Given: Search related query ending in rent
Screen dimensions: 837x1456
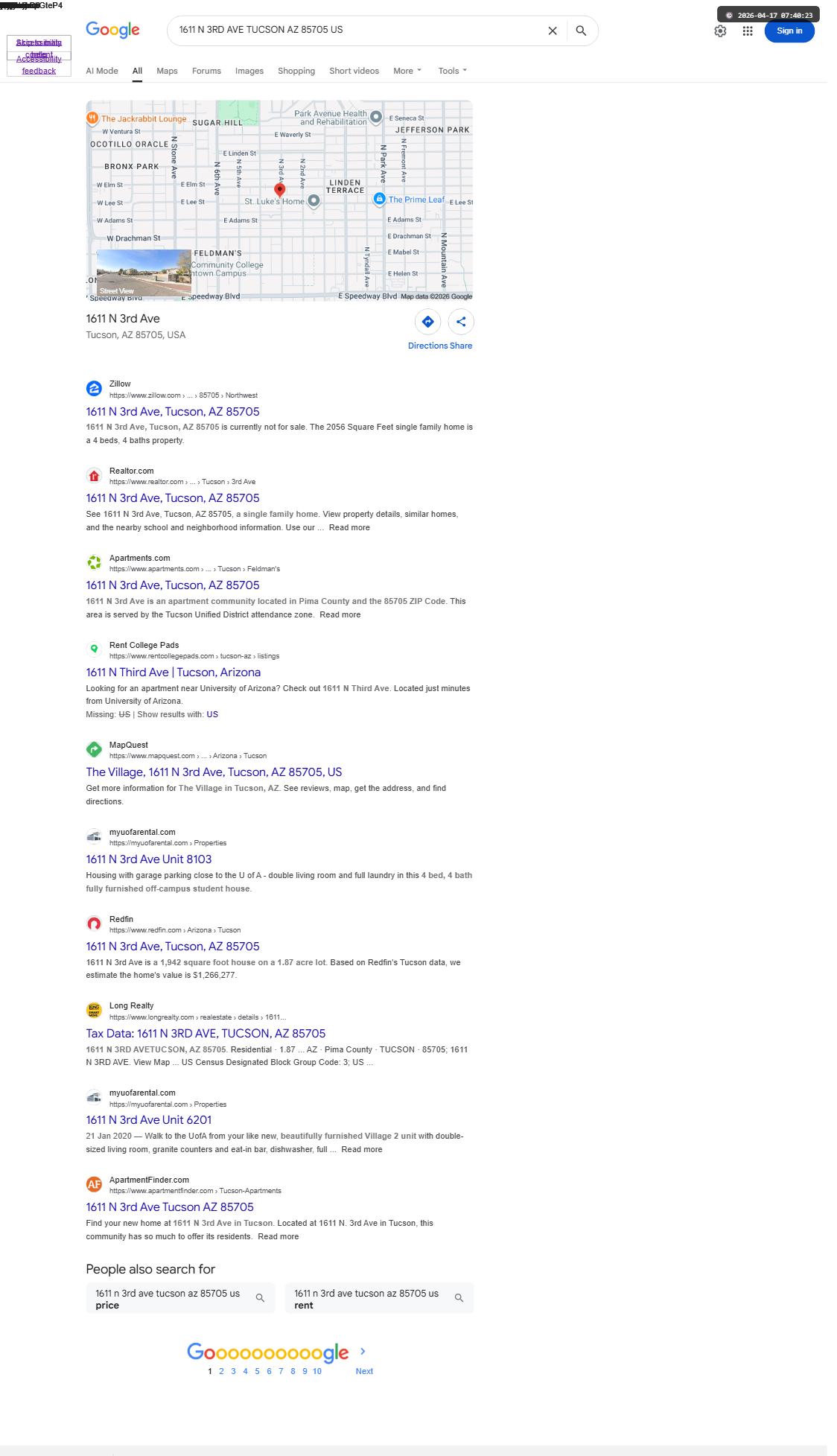Looking at the screenshot, I should [x=379, y=1298].
